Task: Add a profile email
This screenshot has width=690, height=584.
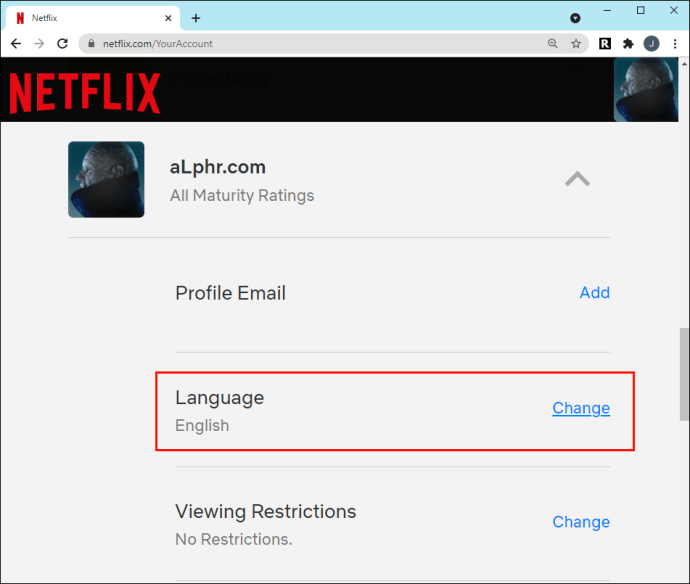Action: [x=595, y=293]
